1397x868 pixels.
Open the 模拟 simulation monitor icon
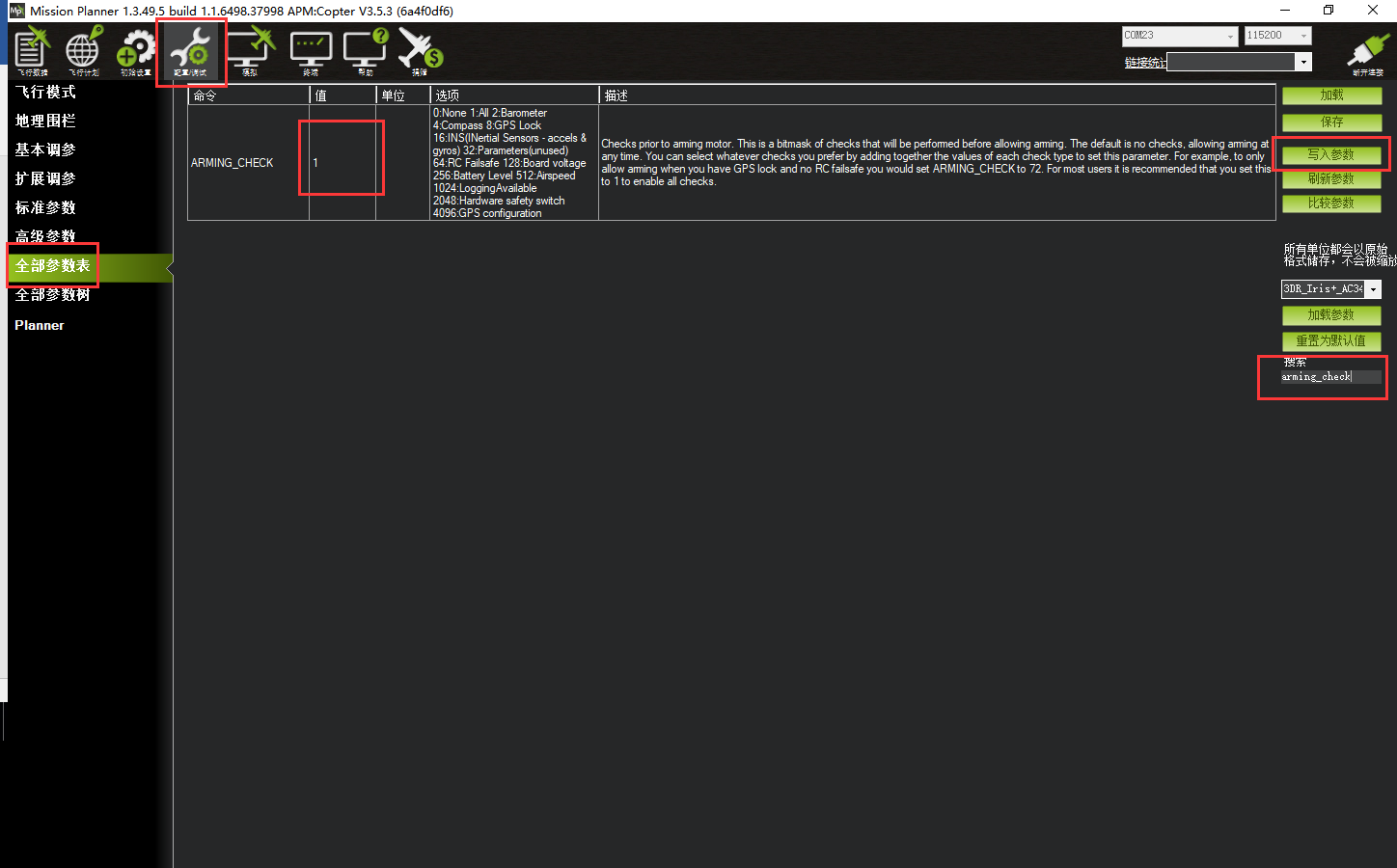pyautogui.click(x=251, y=51)
